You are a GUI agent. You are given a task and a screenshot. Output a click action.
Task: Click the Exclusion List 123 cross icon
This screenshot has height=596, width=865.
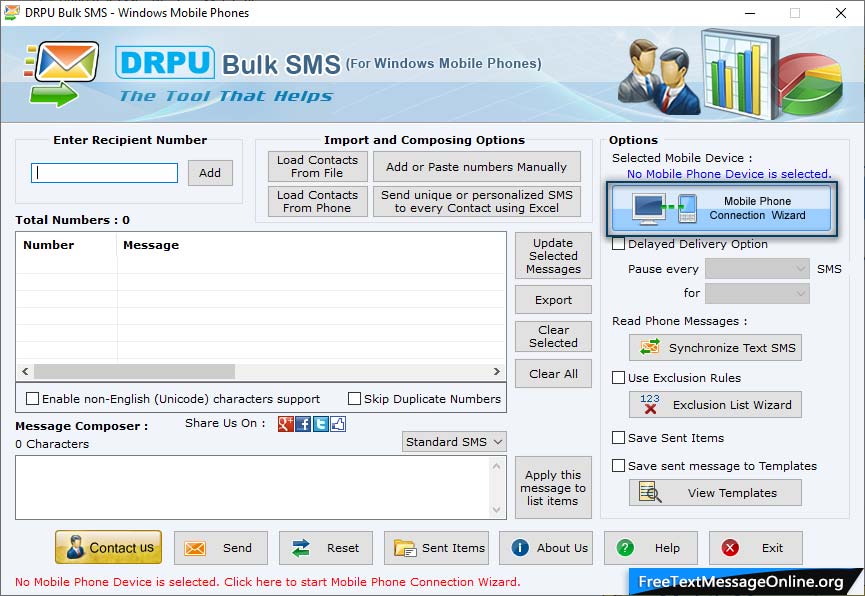click(650, 404)
